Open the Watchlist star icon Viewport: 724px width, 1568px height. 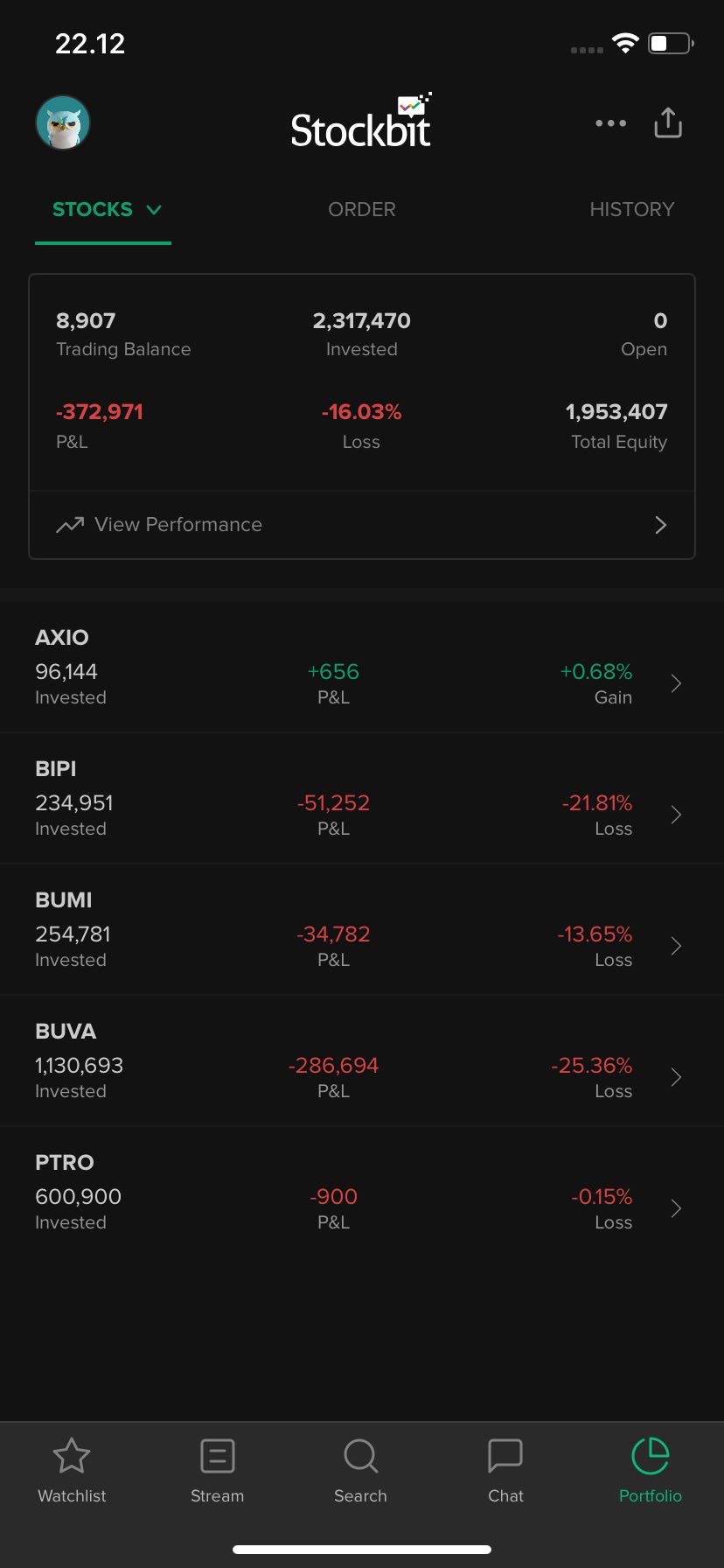click(x=72, y=1457)
